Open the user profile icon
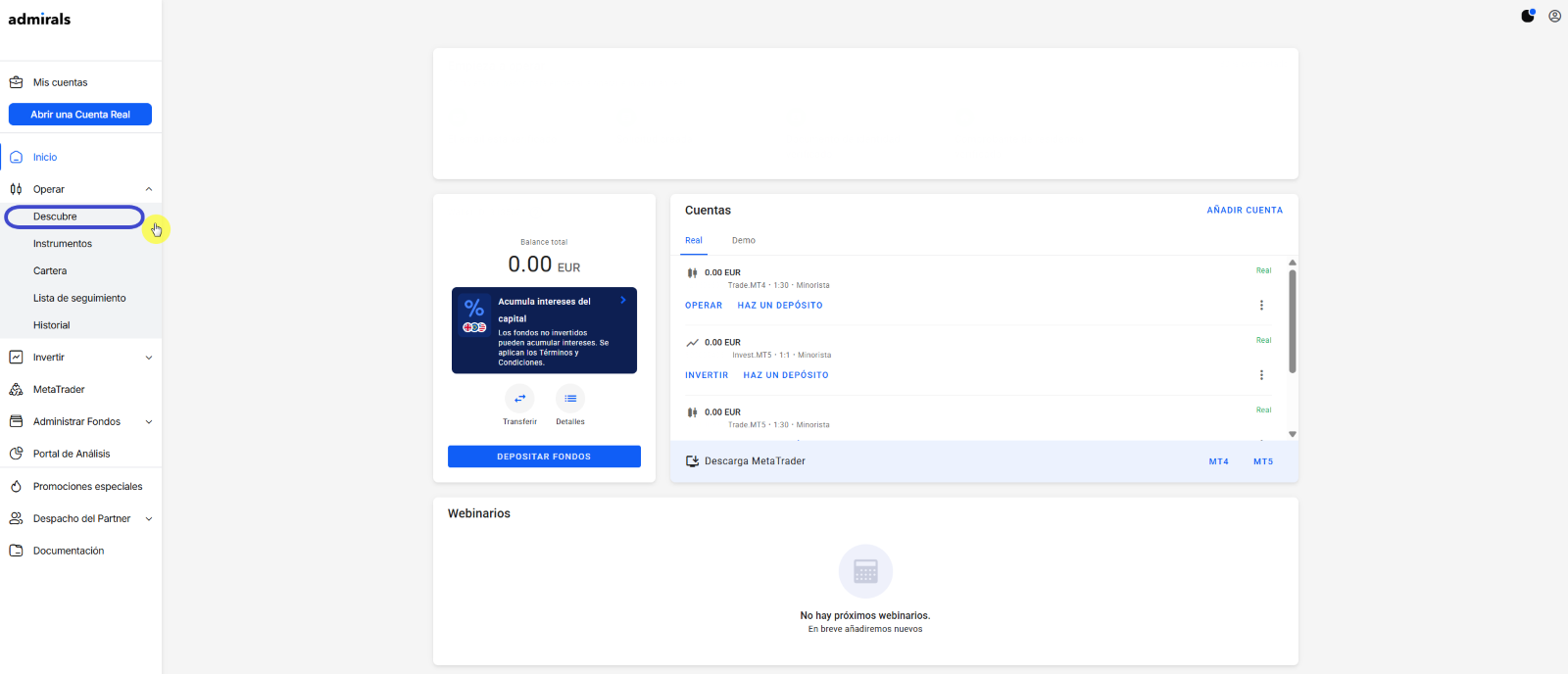 point(1554,16)
